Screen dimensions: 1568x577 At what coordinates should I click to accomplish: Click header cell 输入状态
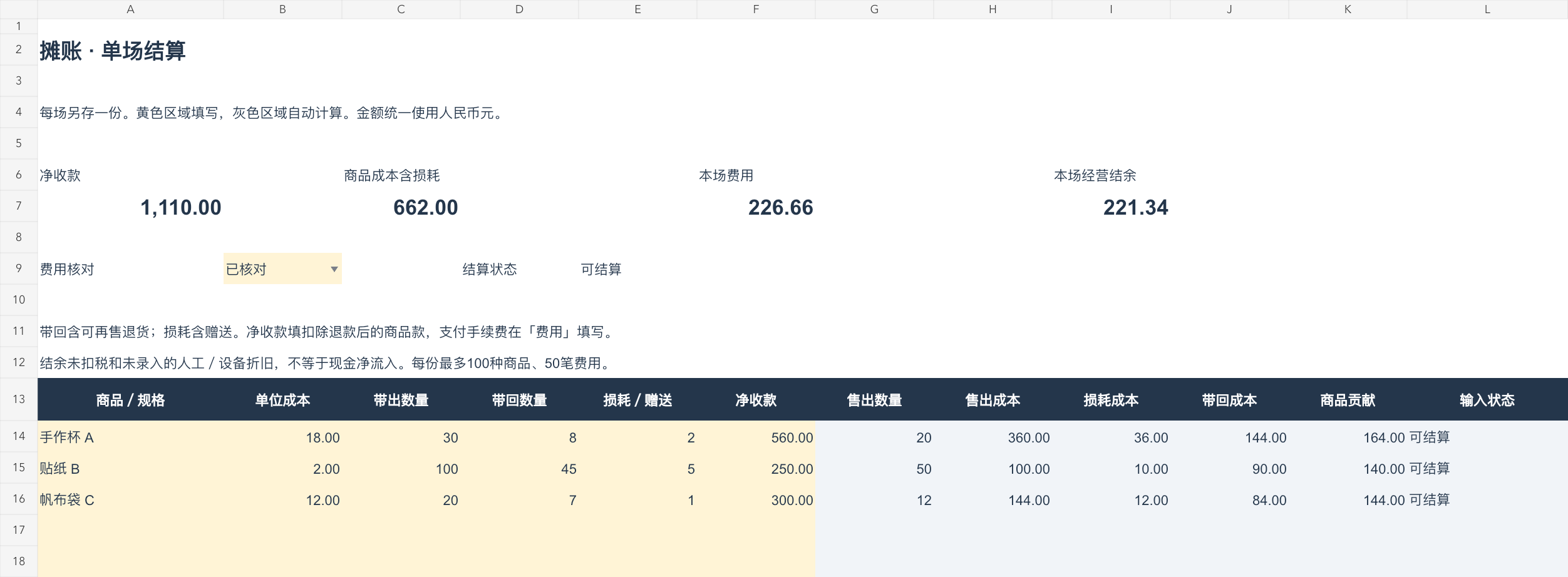pos(1487,400)
